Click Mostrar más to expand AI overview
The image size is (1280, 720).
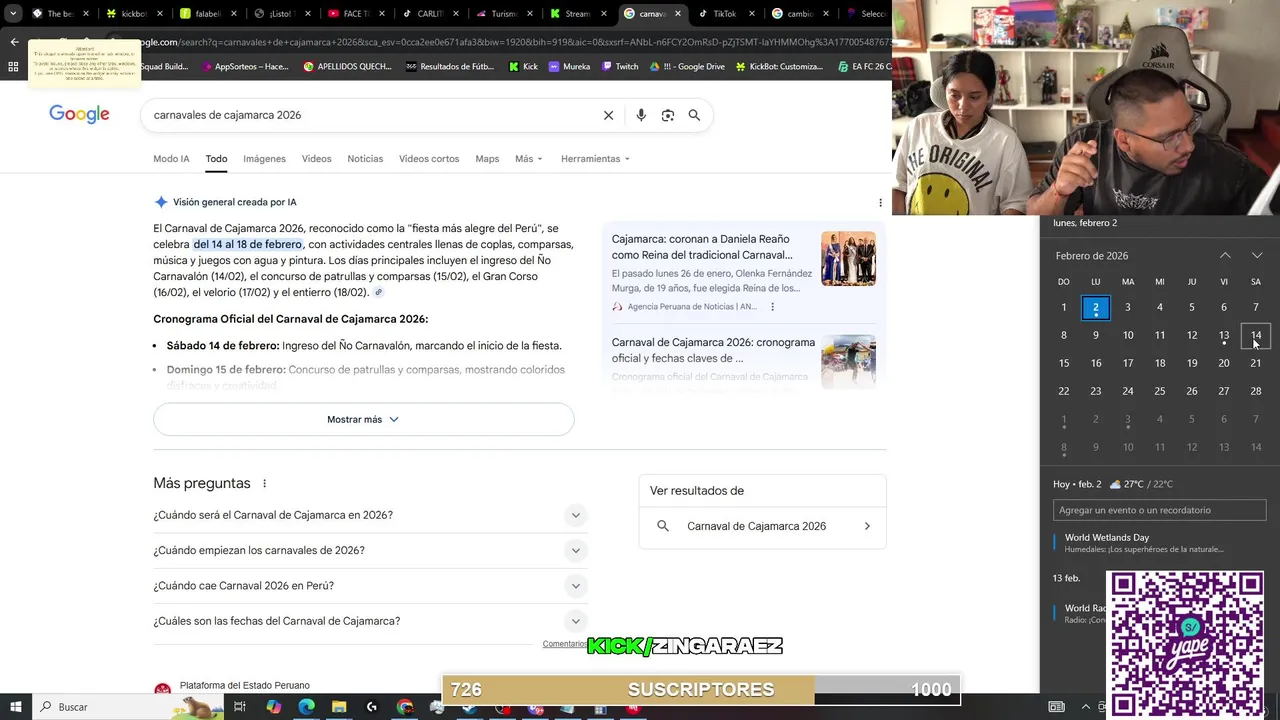click(x=363, y=419)
